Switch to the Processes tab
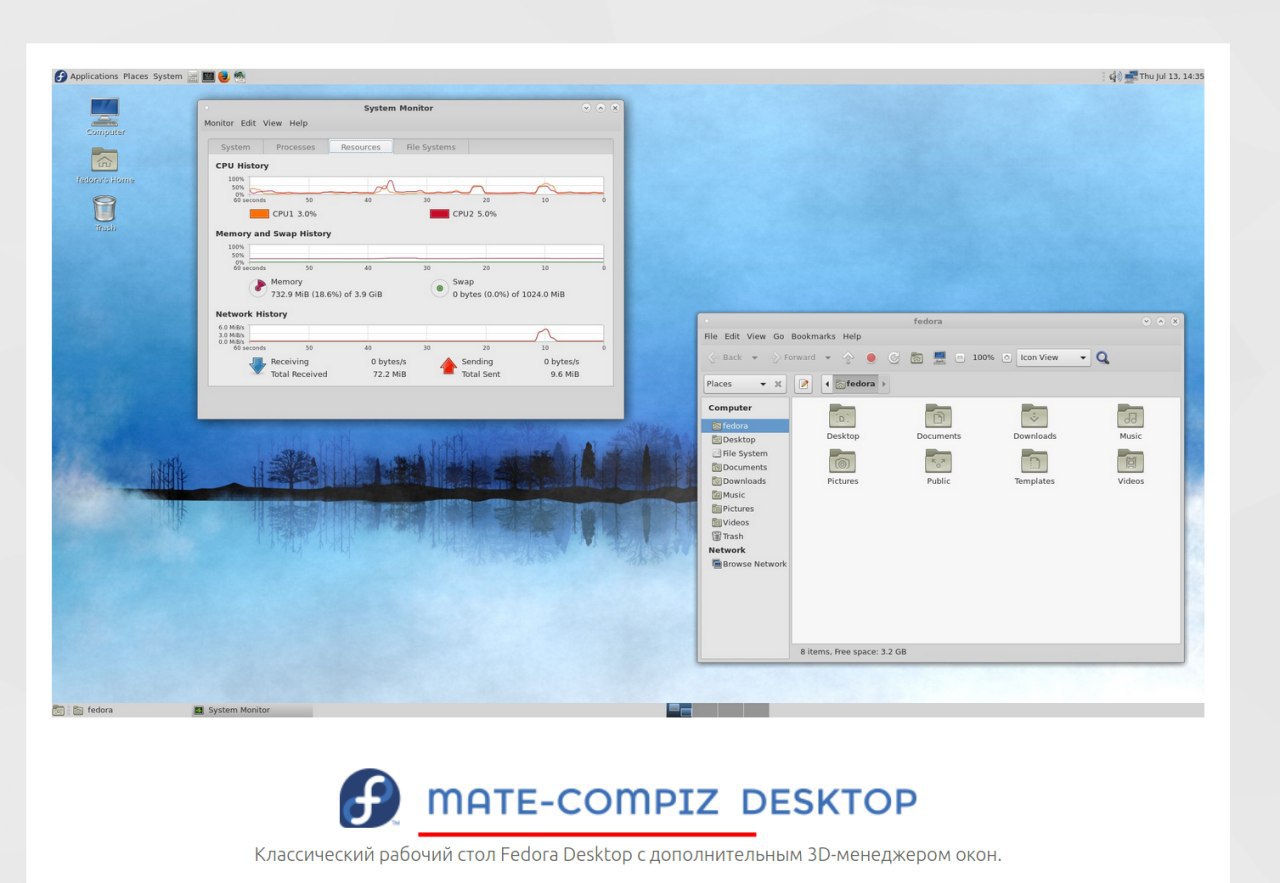This screenshot has width=1280, height=883. (x=295, y=147)
